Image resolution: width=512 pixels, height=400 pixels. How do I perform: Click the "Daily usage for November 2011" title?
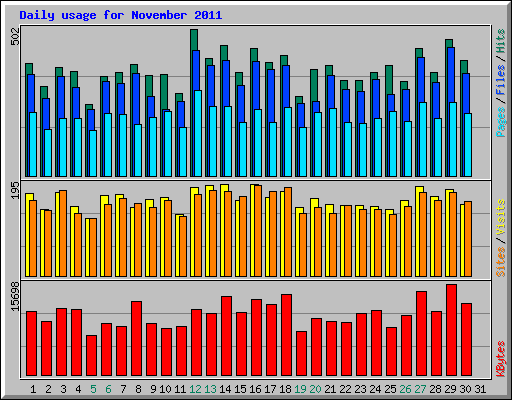click(121, 15)
